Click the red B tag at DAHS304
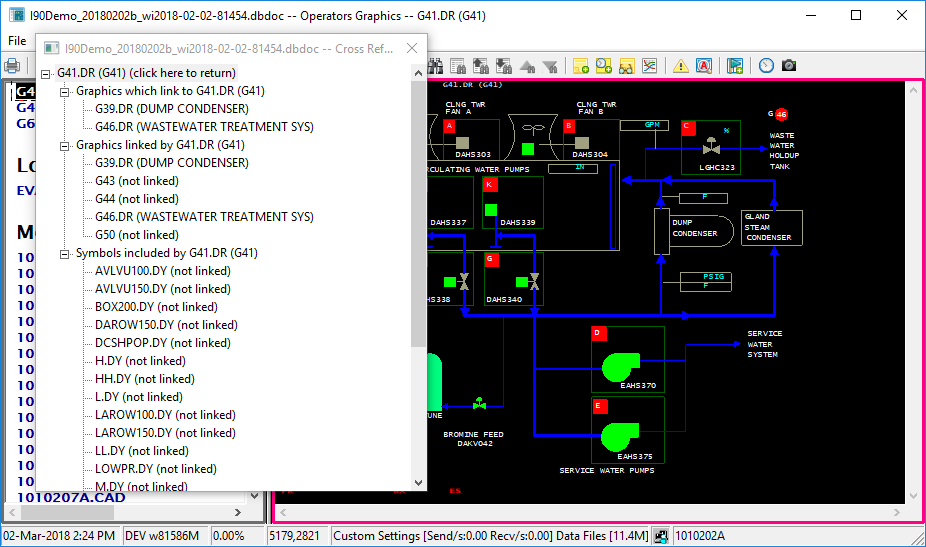 point(569,126)
